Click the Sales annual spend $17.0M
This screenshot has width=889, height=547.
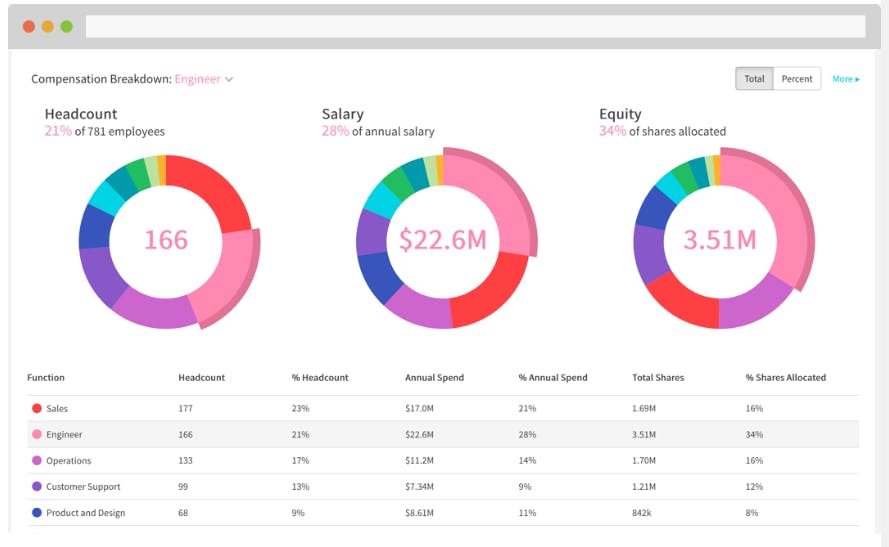click(x=419, y=408)
